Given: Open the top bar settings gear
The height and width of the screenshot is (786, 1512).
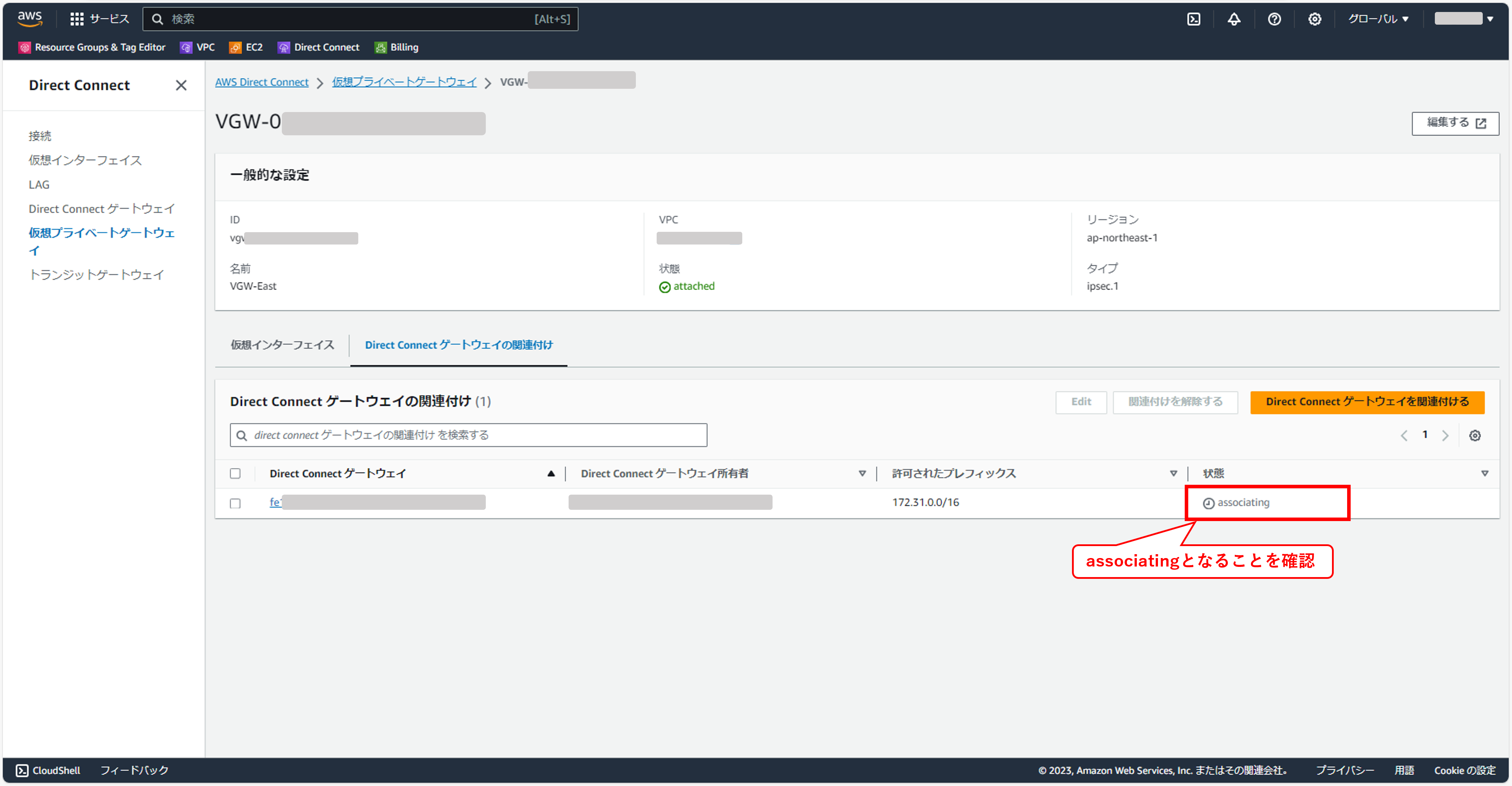Looking at the screenshot, I should pyautogui.click(x=1314, y=19).
